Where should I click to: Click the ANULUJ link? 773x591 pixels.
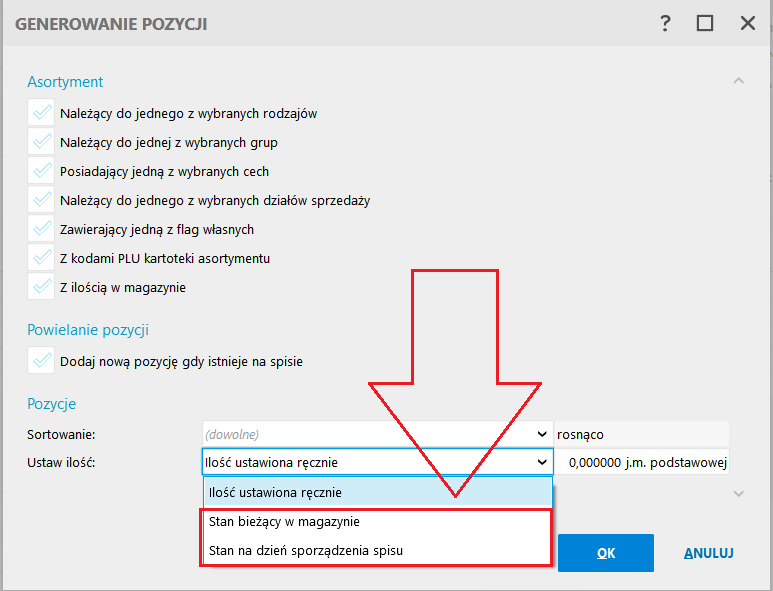click(x=709, y=553)
